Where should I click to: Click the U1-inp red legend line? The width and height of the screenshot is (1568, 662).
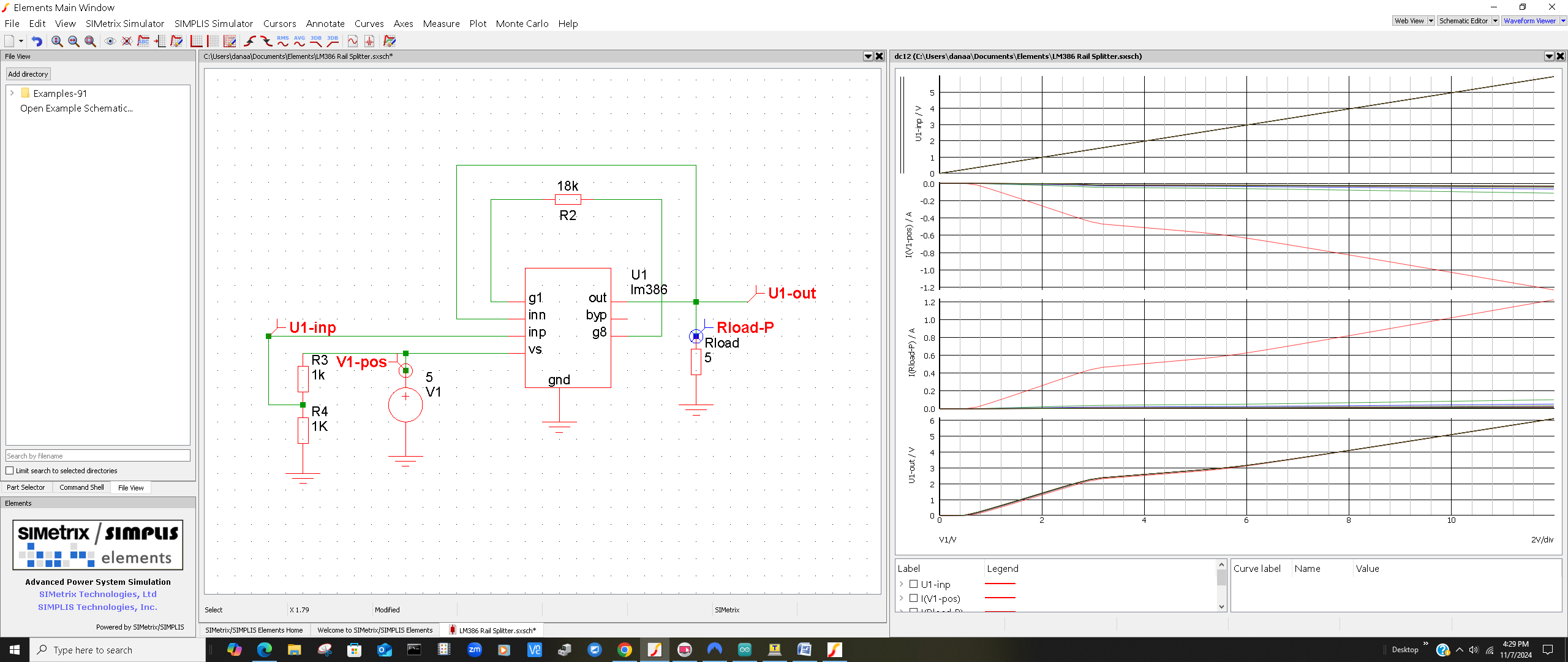(1000, 584)
